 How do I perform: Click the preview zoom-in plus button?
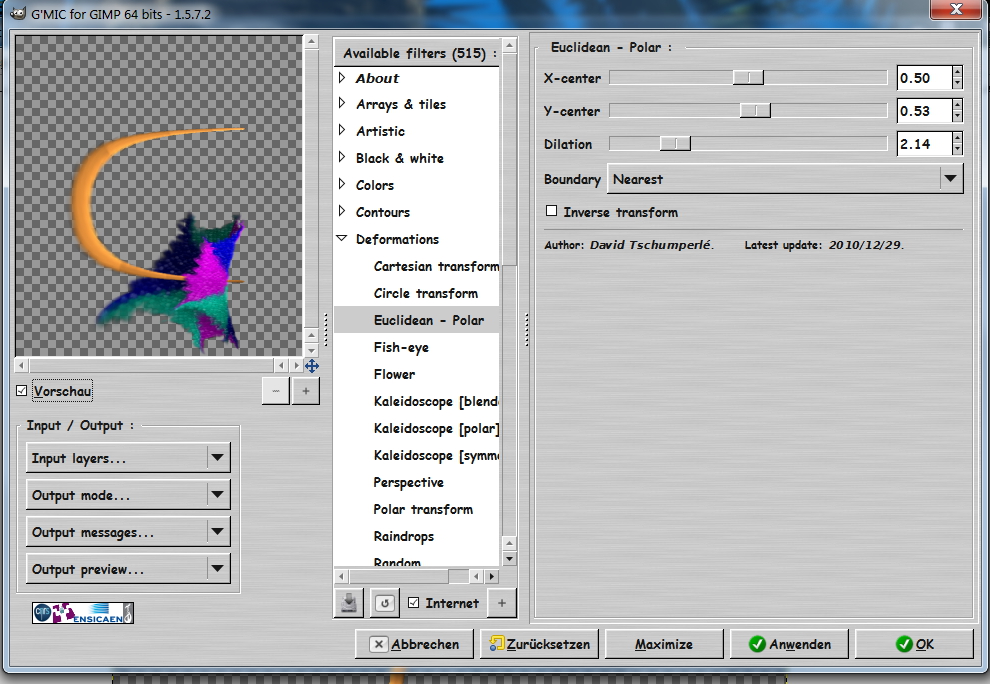click(x=306, y=391)
